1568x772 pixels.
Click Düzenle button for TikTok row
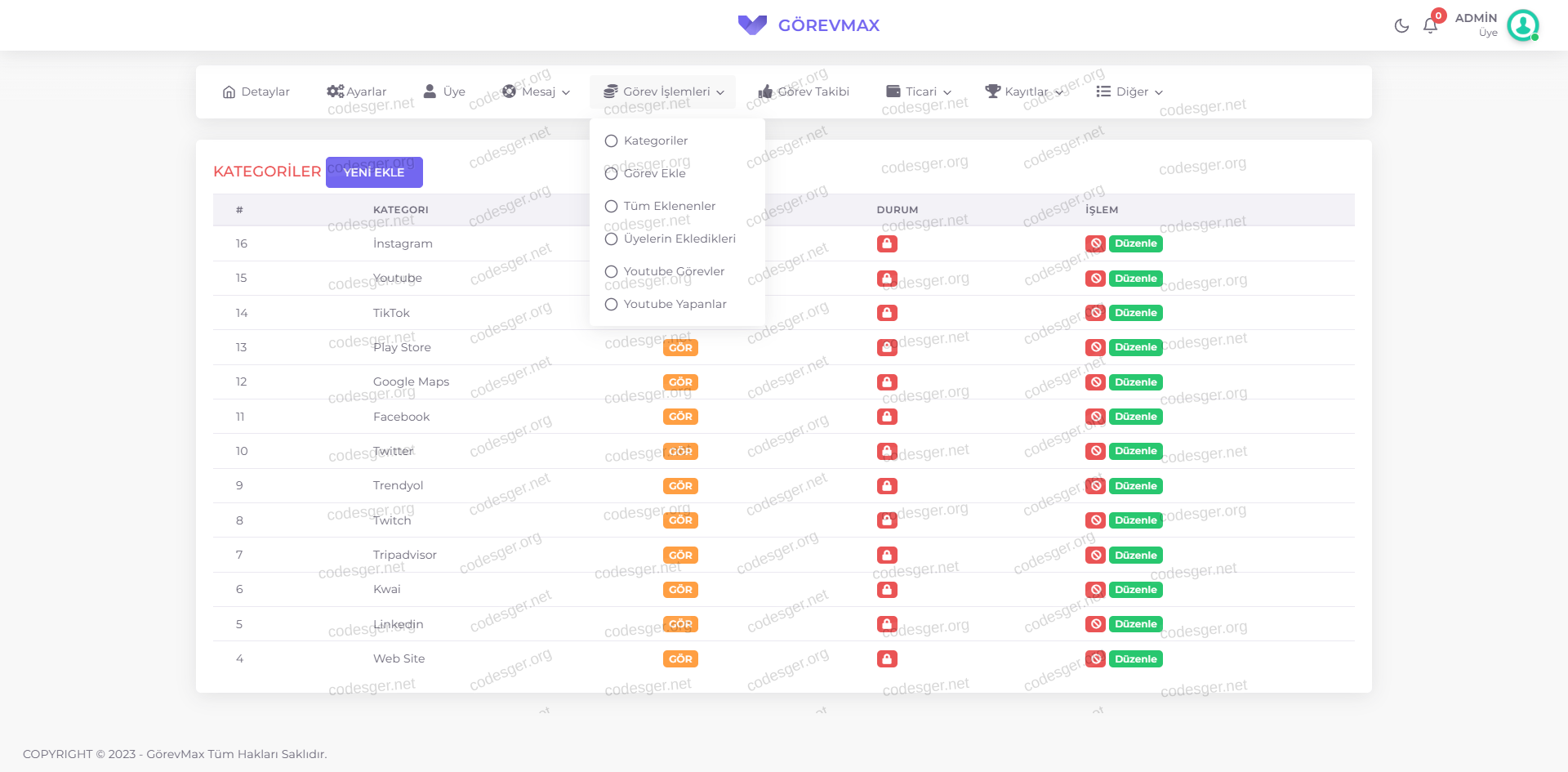coord(1135,313)
